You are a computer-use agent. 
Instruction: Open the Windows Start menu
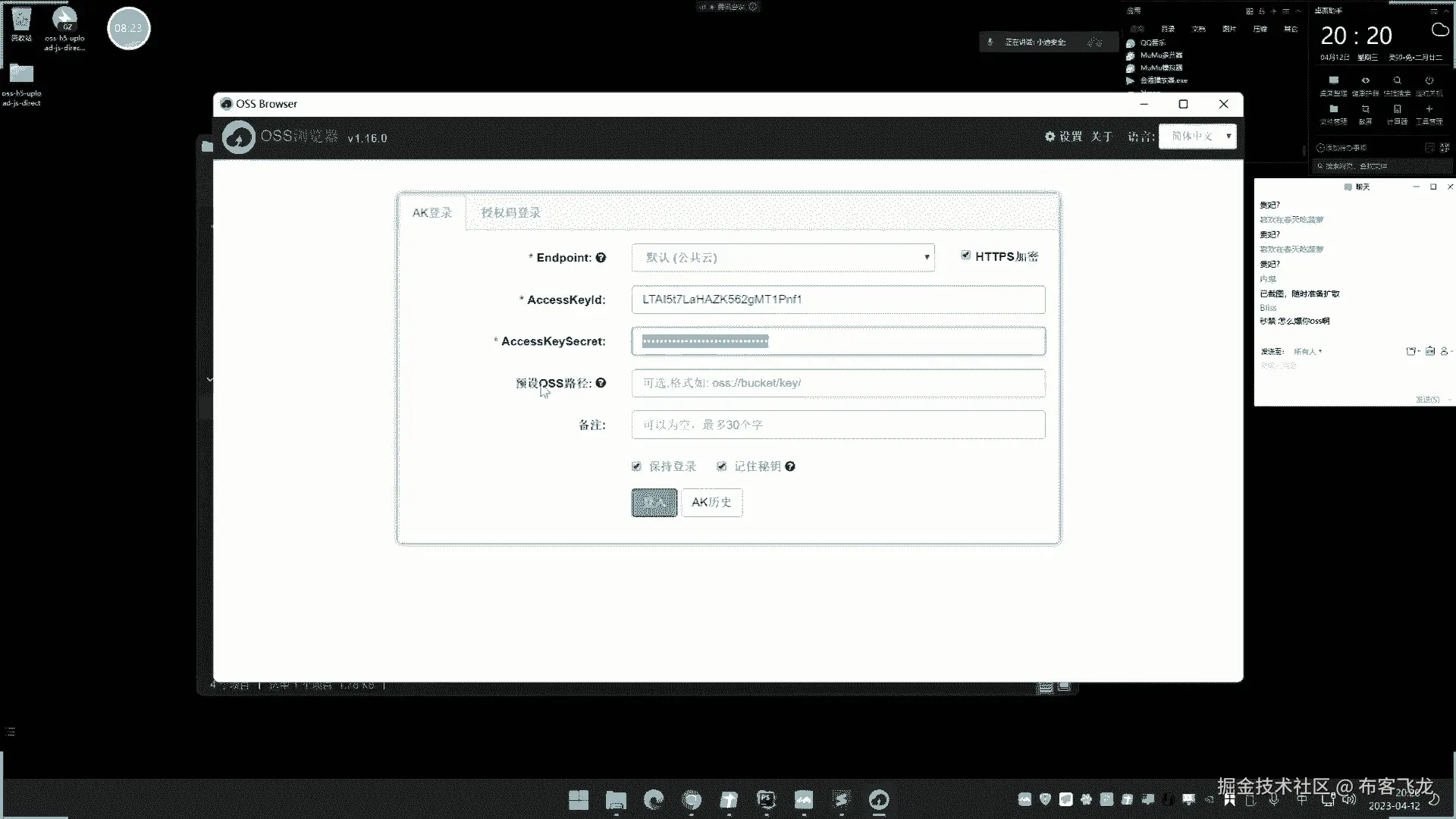(x=579, y=799)
